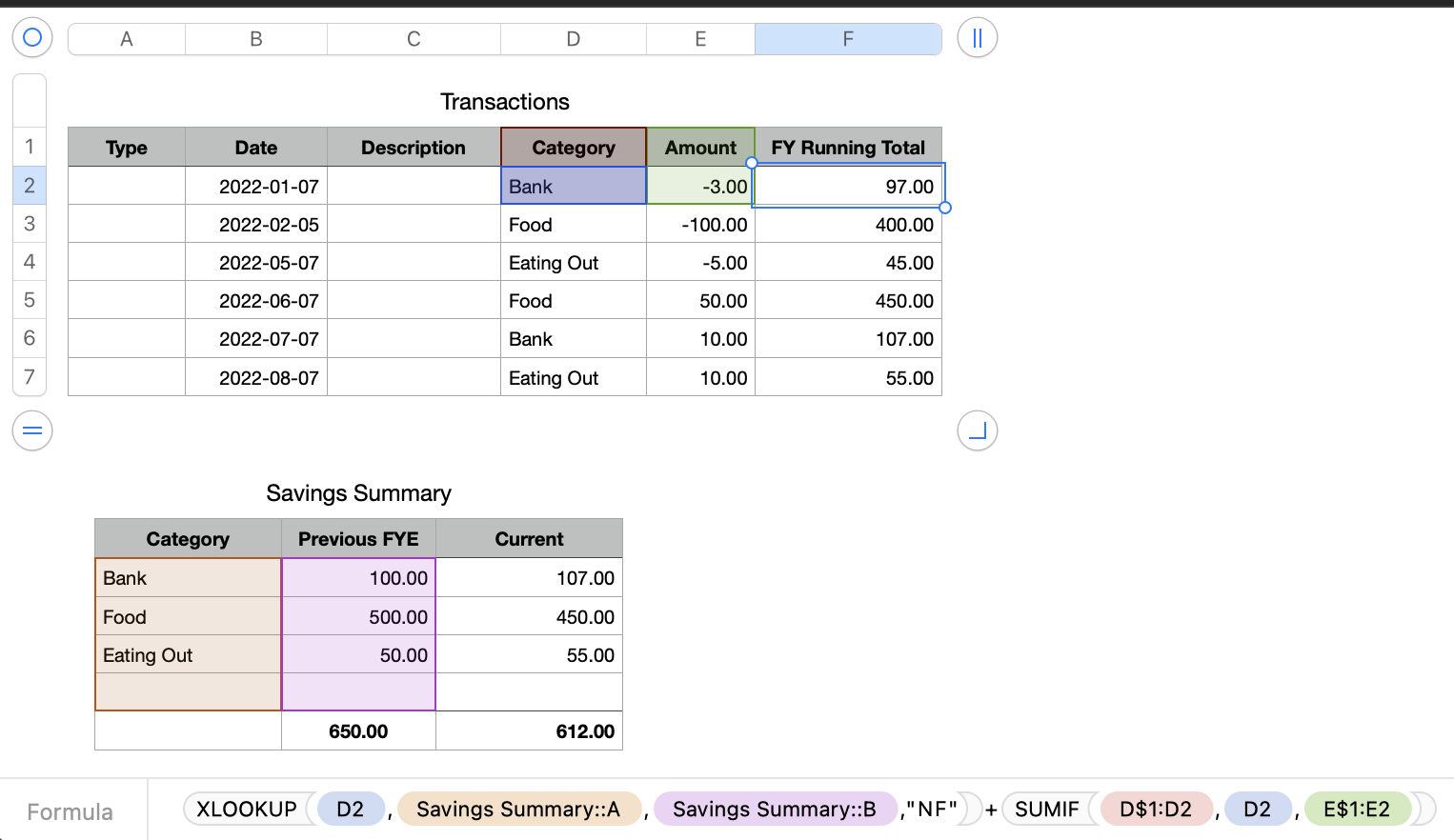Select the 97.00 running total cell
The width and height of the screenshot is (1454, 840).
848,186
